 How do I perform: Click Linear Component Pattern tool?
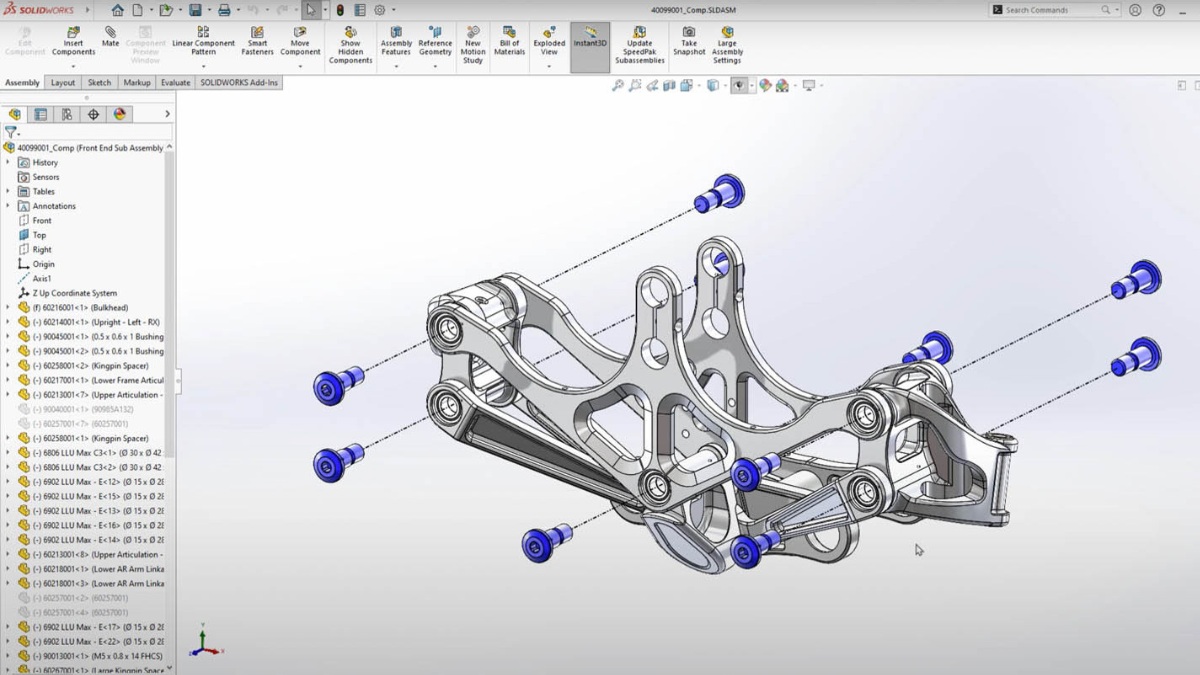pyautogui.click(x=203, y=42)
